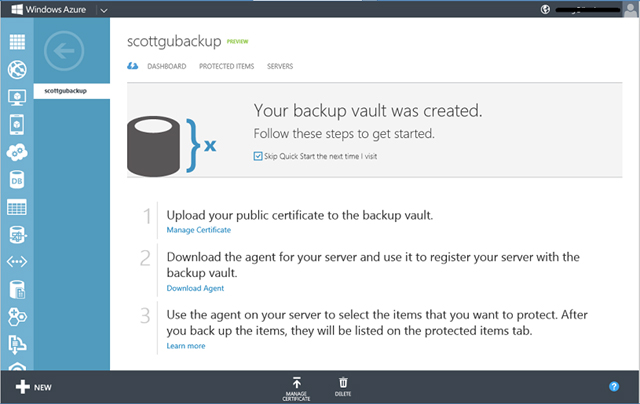Select scottgubackup vault in the list
The height and width of the screenshot is (404, 640).
point(61,91)
